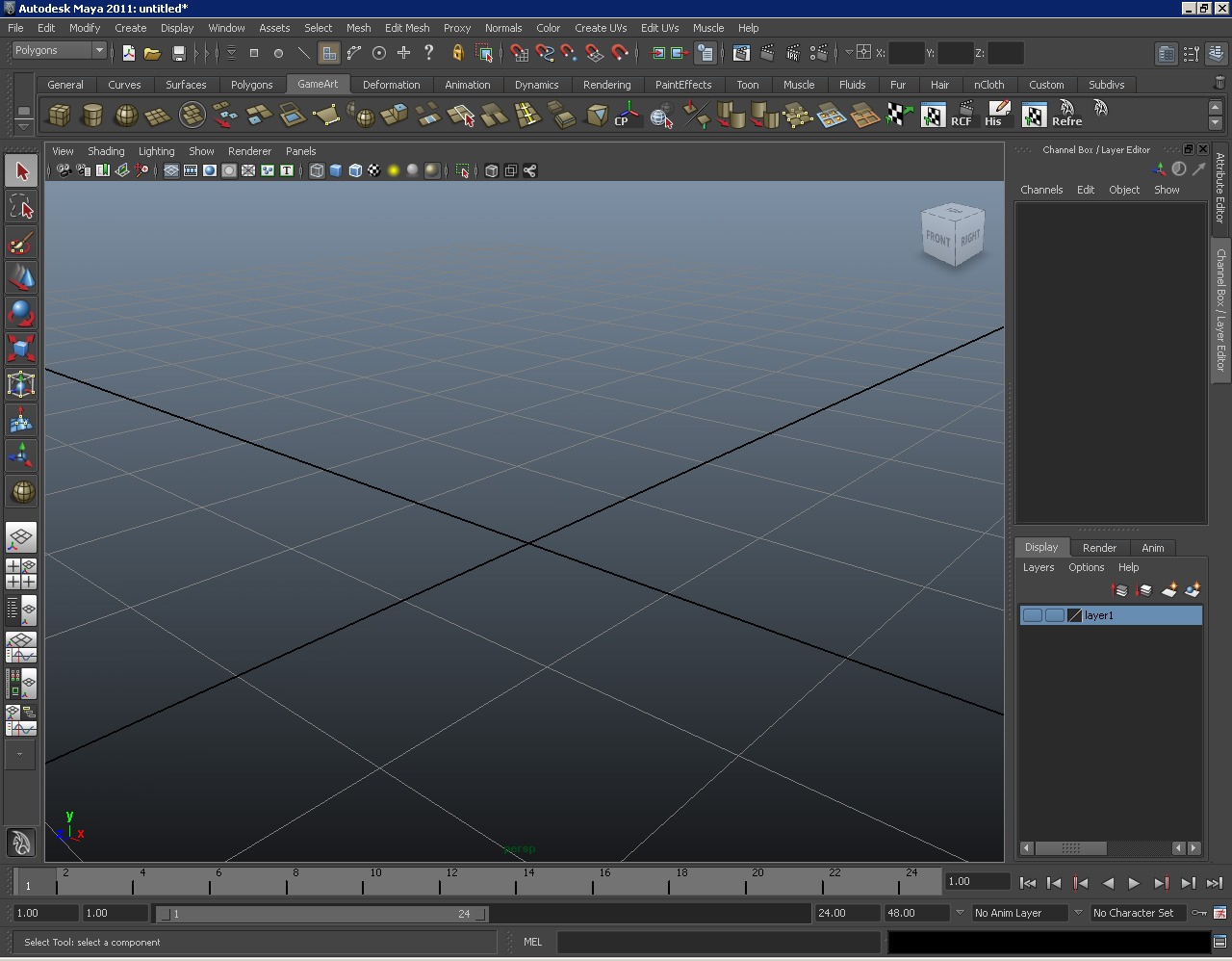Click the MEL command line label button
Image resolution: width=1232 pixels, height=961 pixels.
(532, 942)
